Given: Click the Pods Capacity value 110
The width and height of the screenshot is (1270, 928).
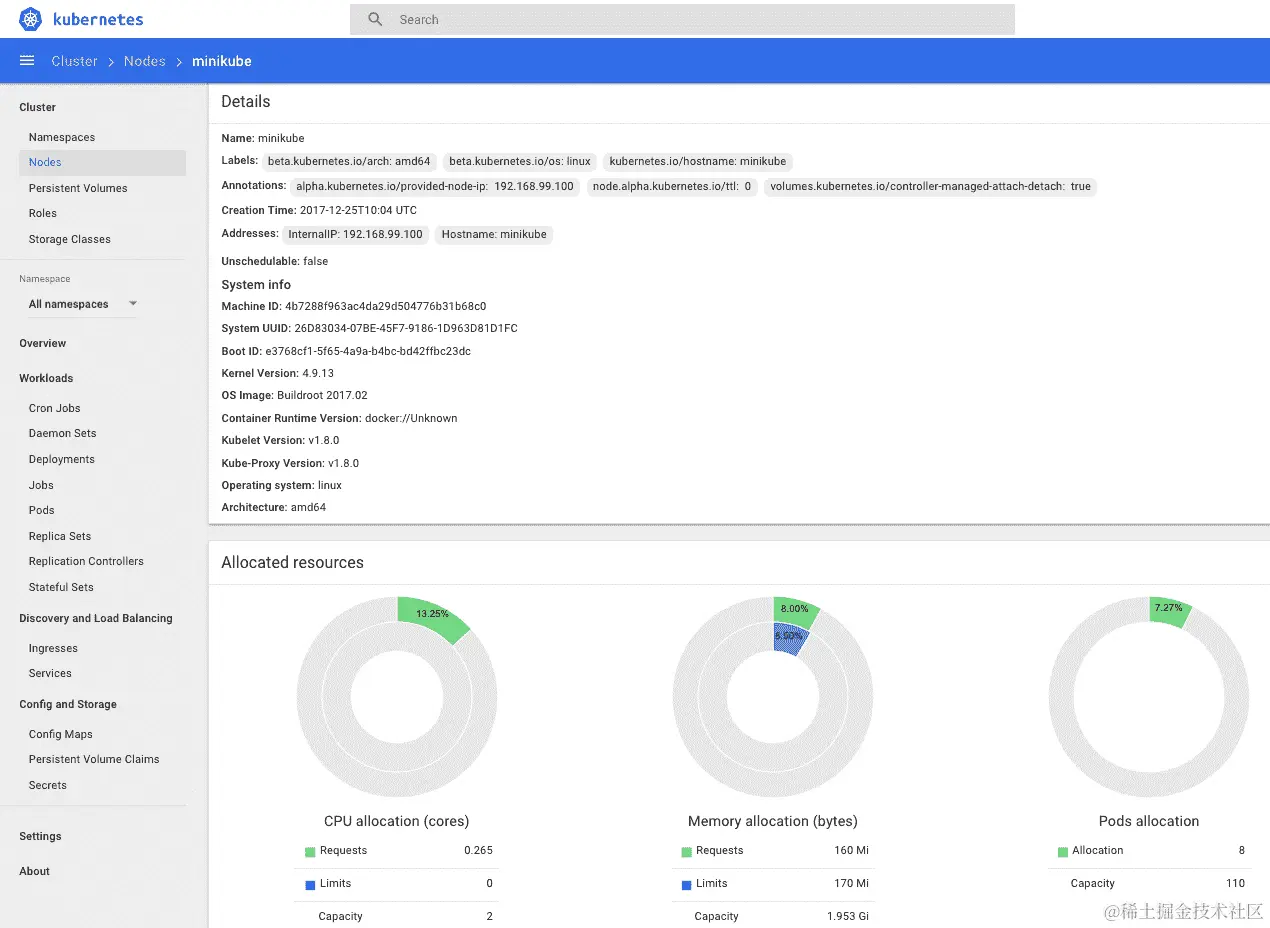Looking at the screenshot, I should pos(1235,883).
